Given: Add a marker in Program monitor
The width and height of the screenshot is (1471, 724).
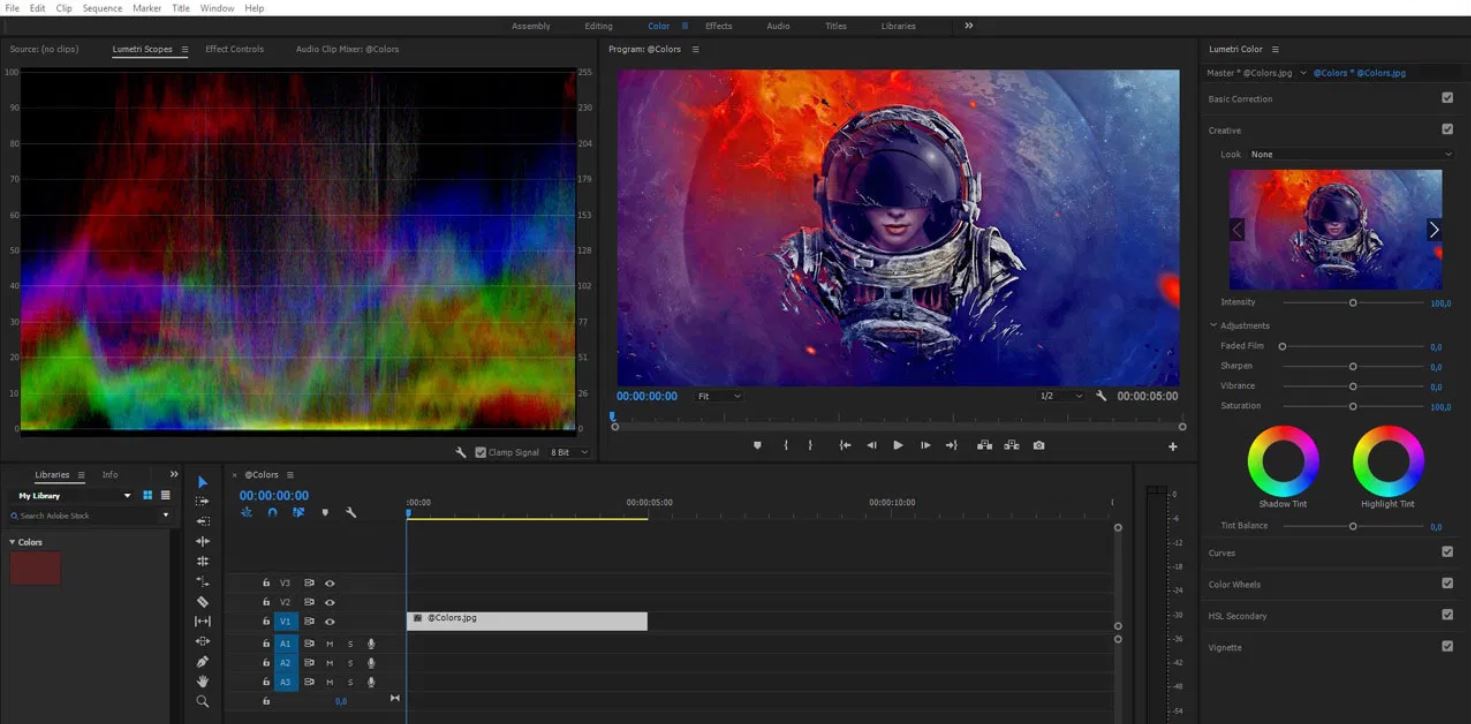Looking at the screenshot, I should pos(757,445).
